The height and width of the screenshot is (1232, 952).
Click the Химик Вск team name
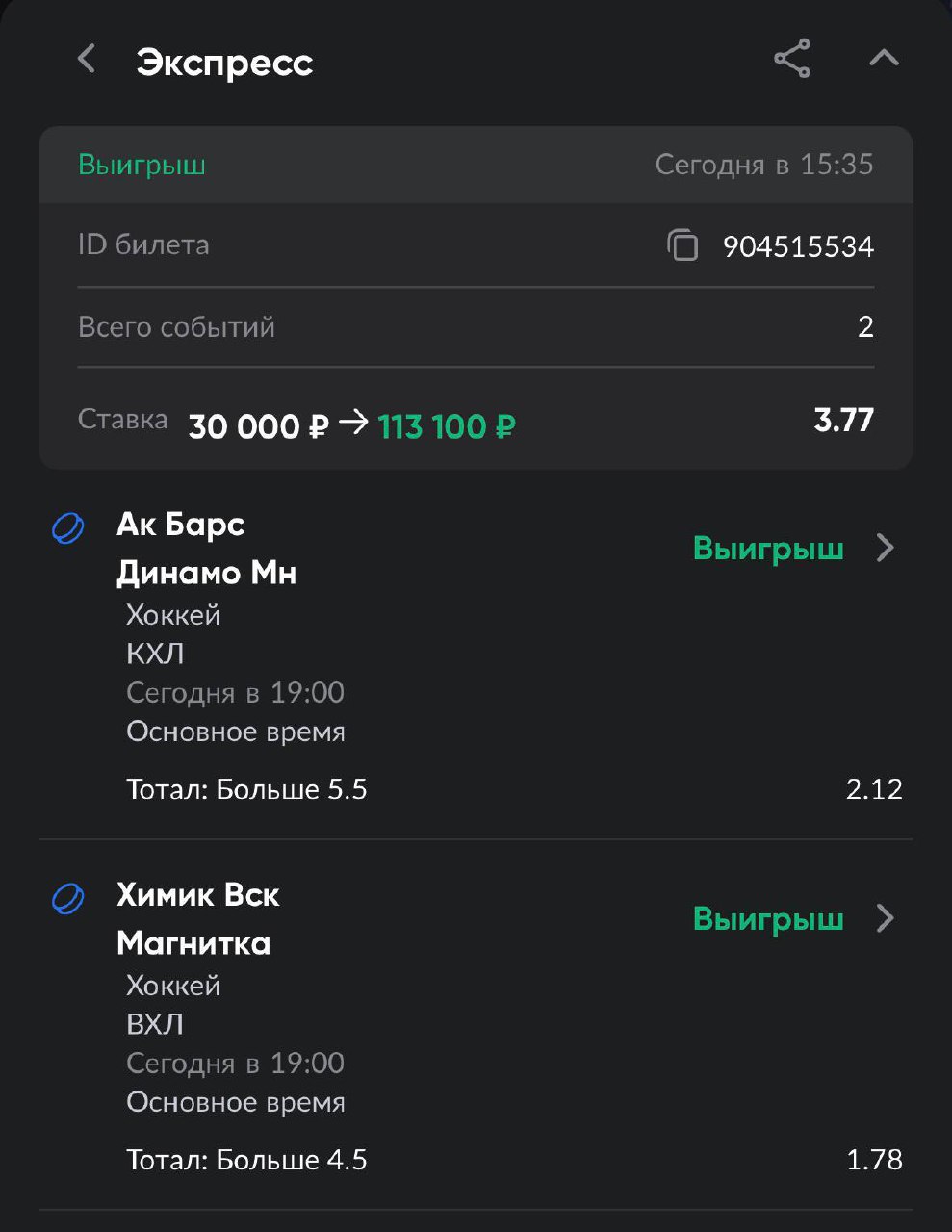click(198, 895)
